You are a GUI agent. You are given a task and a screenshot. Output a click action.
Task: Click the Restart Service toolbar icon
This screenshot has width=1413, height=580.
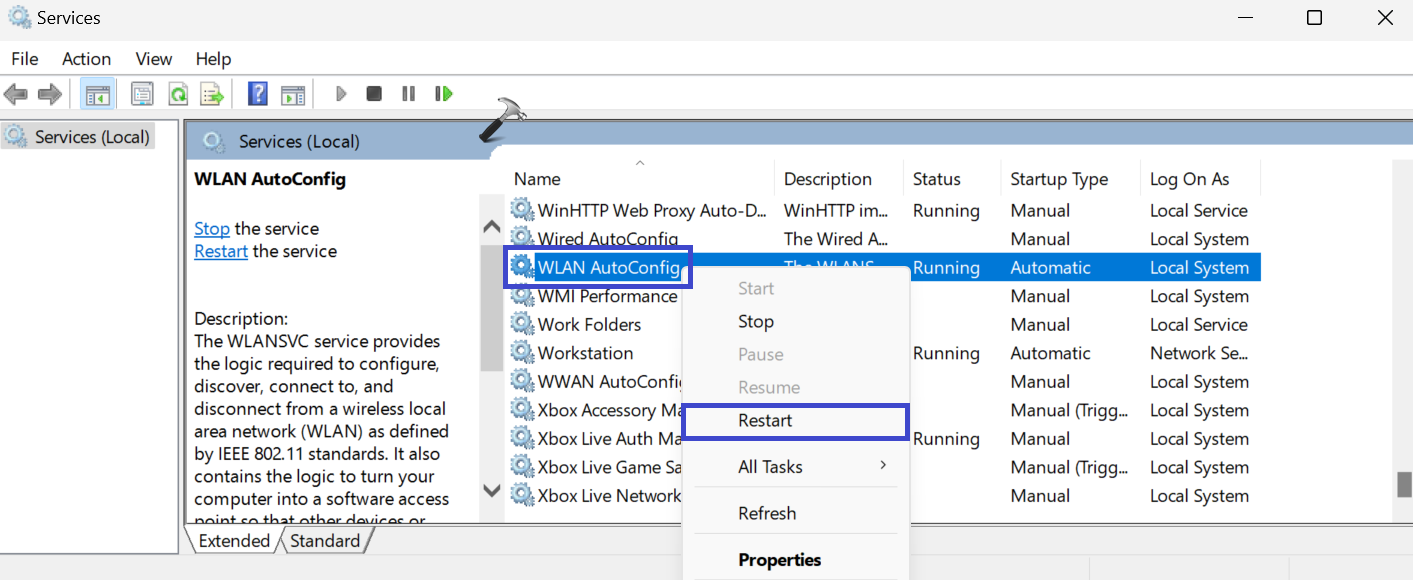443,94
